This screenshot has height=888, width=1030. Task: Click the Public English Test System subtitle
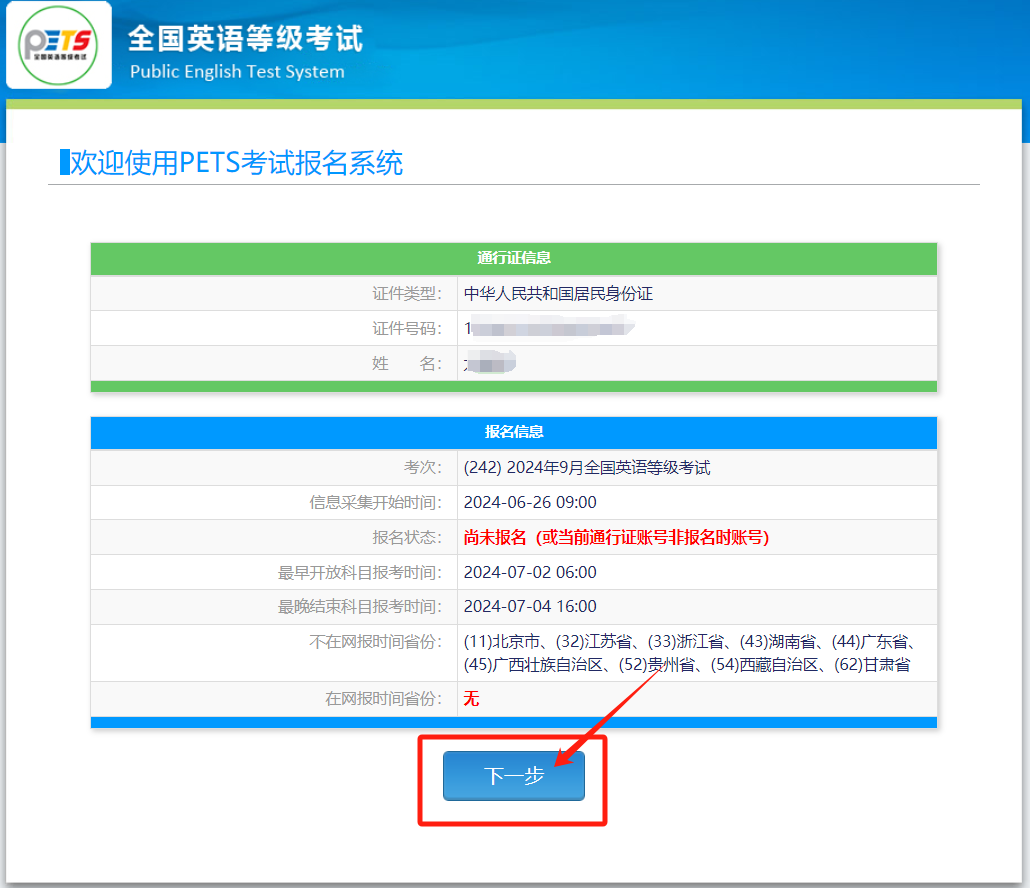coord(237,71)
